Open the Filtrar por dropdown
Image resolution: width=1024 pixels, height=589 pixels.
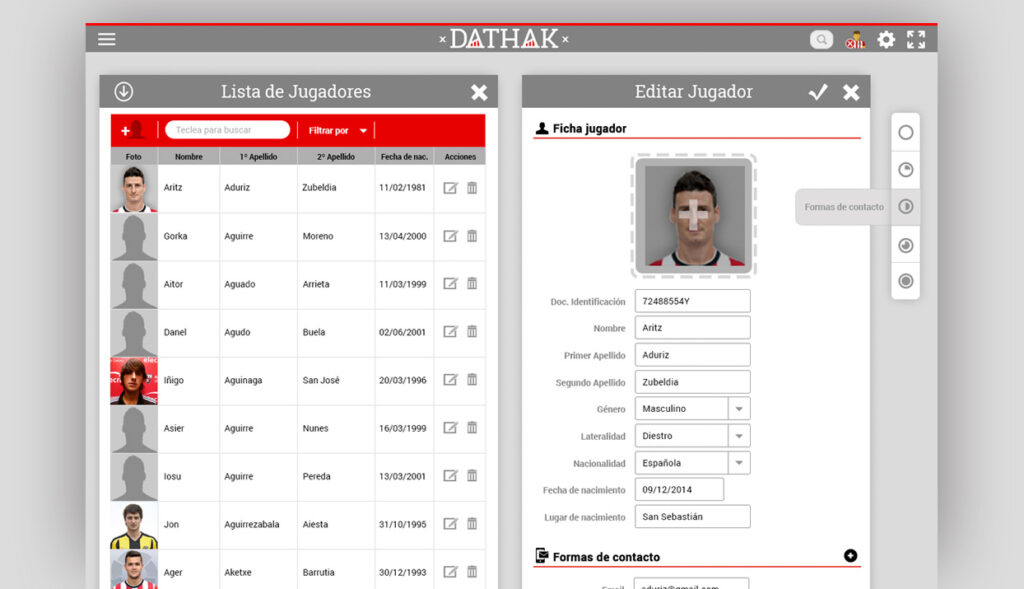pyautogui.click(x=338, y=131)
